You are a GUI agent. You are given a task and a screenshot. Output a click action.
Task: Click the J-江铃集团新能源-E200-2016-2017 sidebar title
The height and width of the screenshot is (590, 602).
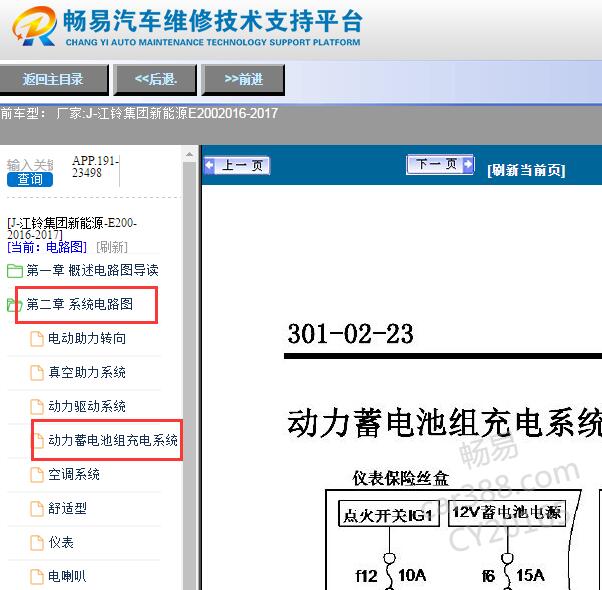point(72,228)
